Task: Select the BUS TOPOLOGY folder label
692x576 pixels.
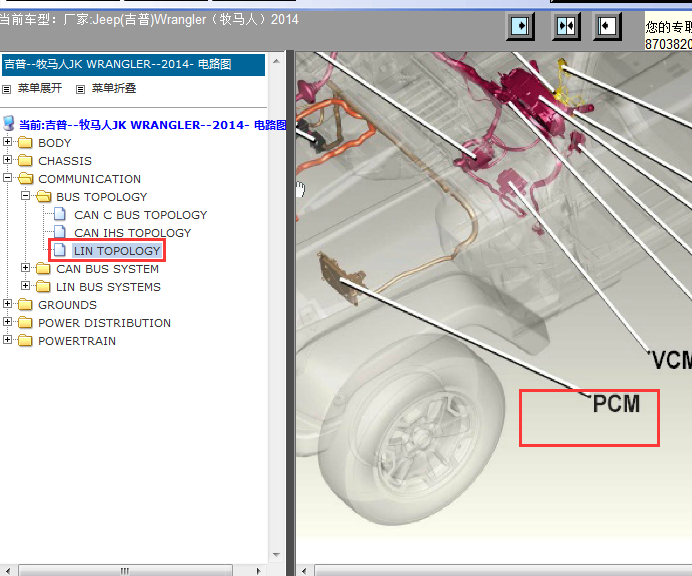Action: point(102,197)
